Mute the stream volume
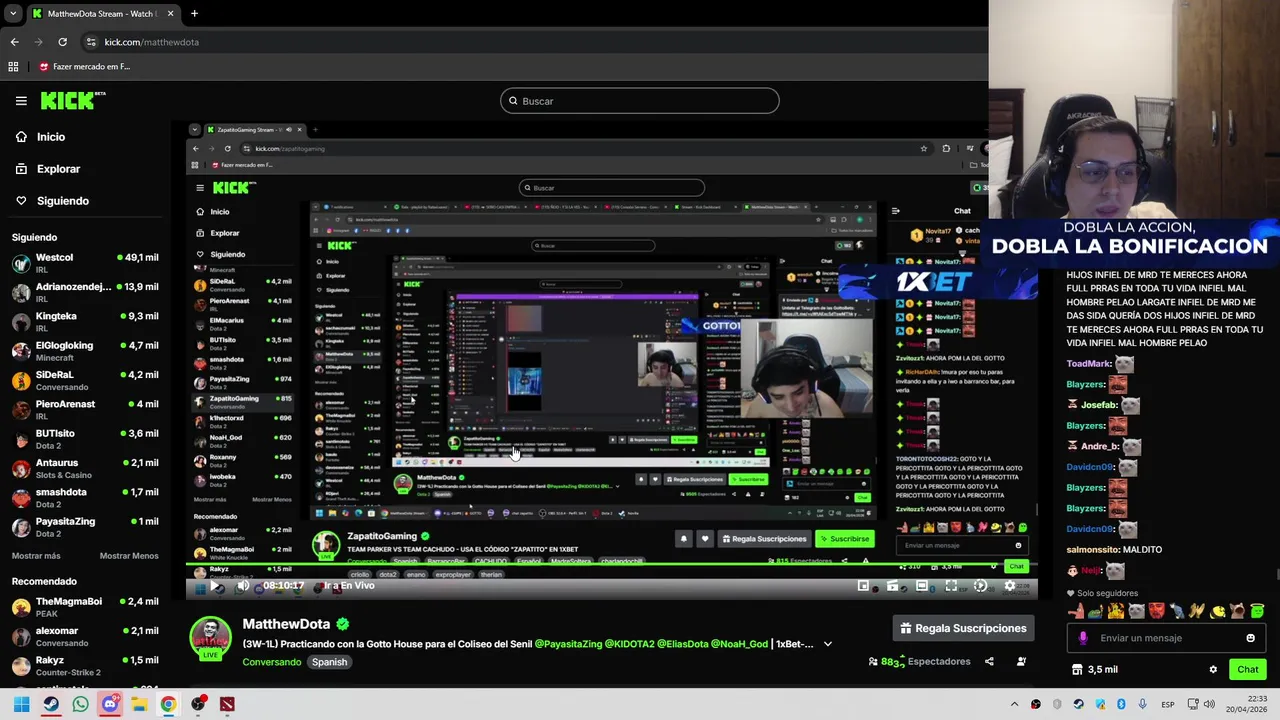Viewport: 1280px width, 720px height. pos(243,586)
